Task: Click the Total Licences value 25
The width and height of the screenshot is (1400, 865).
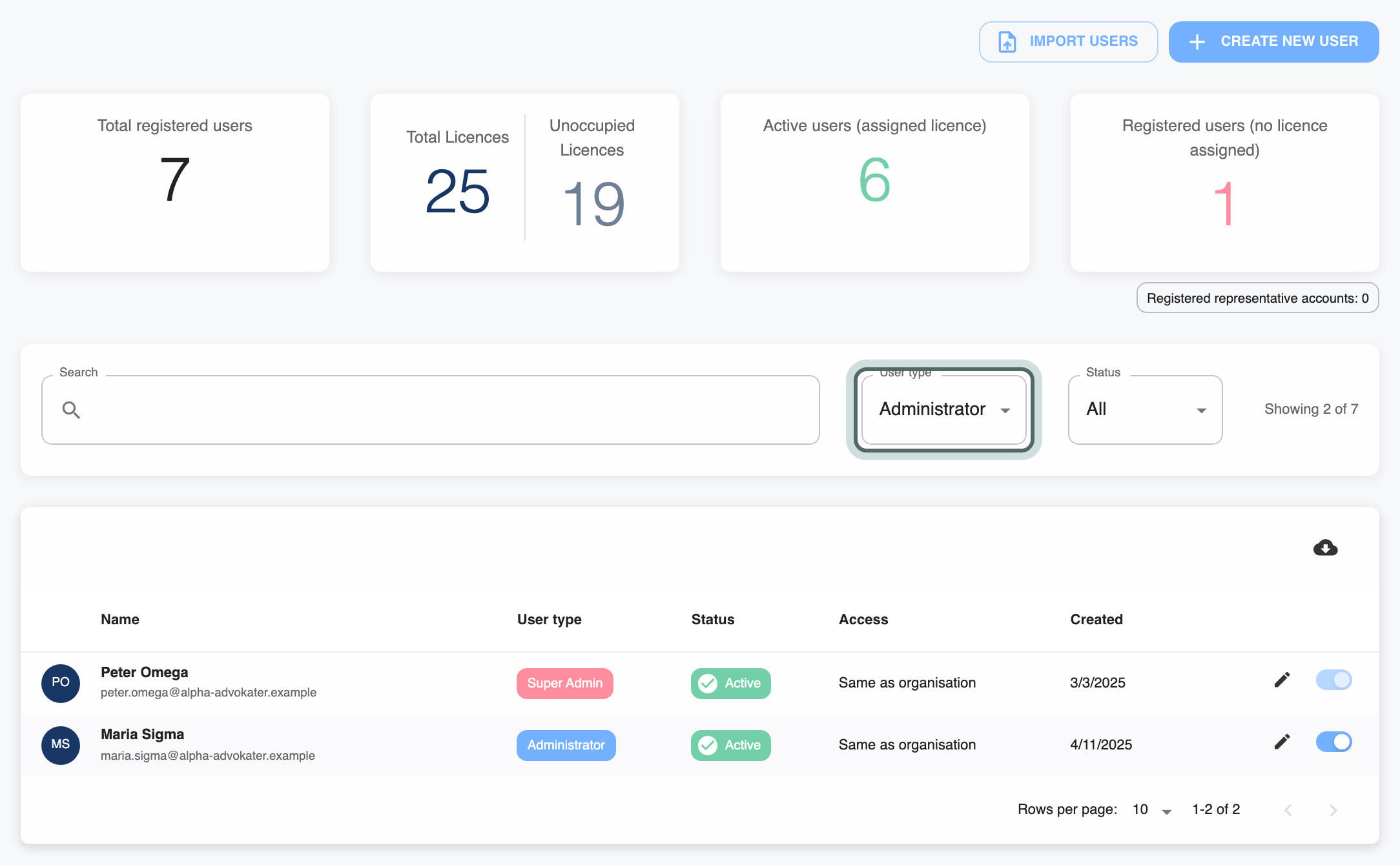Action: click(x=457, y=191)
